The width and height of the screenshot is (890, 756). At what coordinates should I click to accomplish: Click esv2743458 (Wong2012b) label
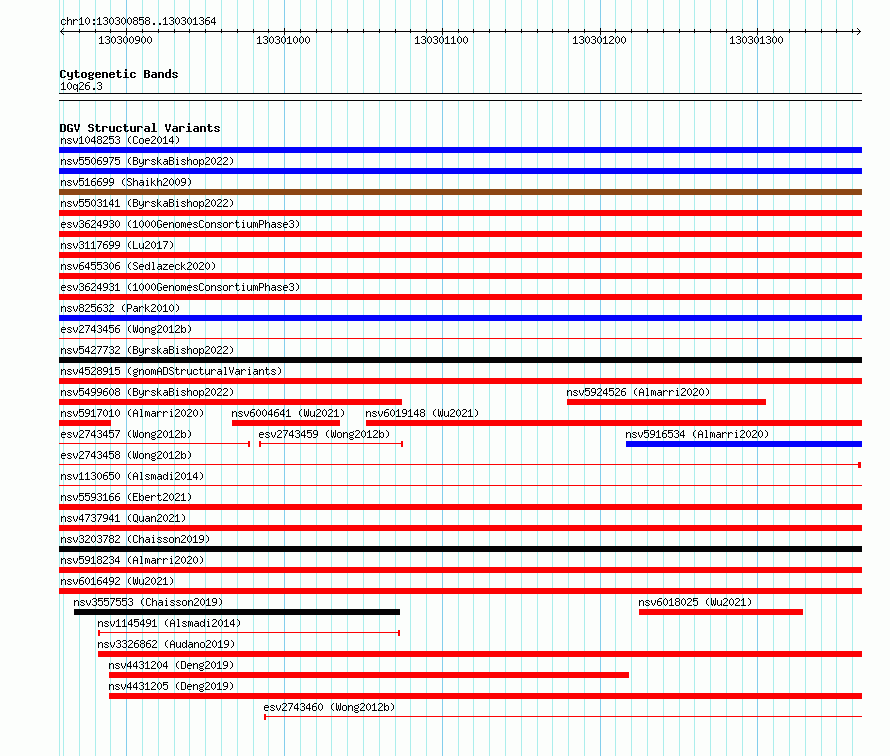[126, 455]
